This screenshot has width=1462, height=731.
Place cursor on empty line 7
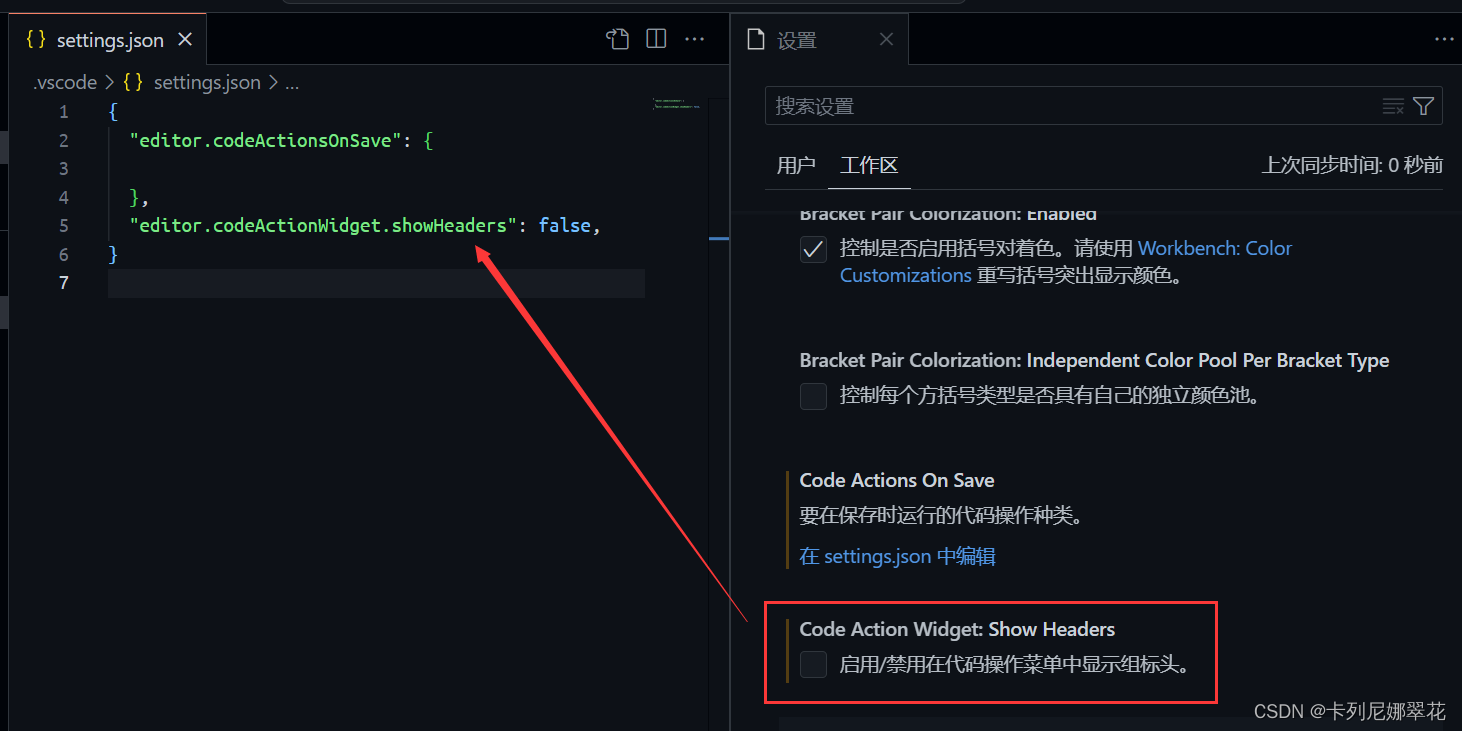click(x=376, y=283)
